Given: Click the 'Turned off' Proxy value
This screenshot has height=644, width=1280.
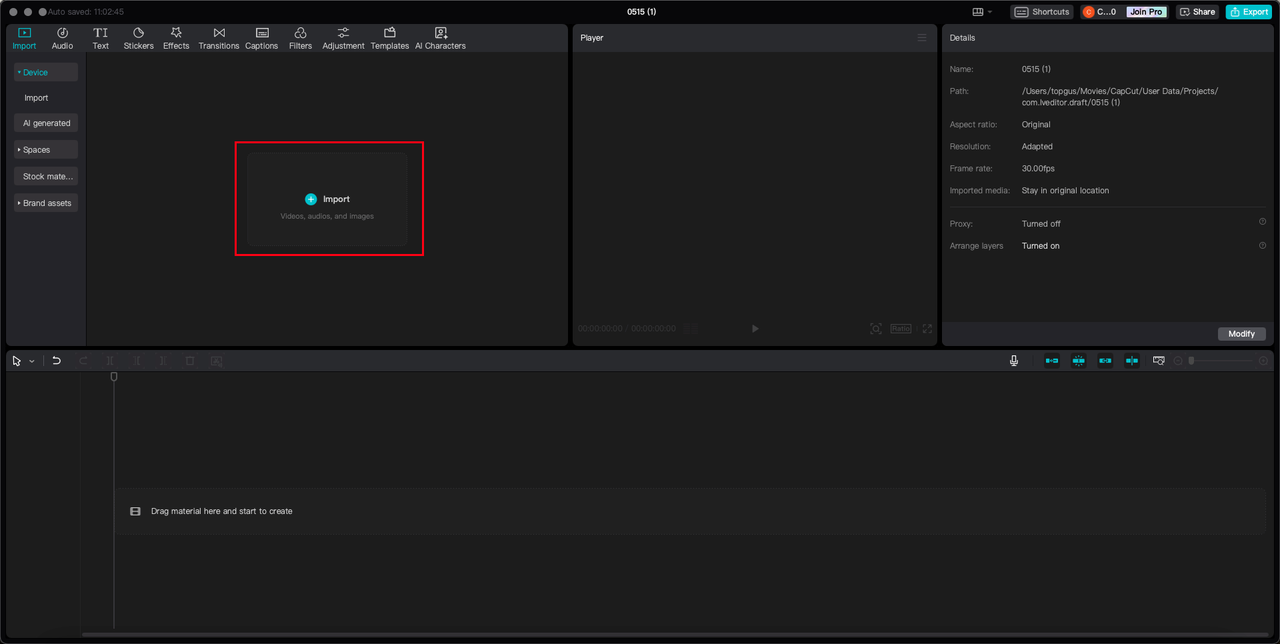Looking at the screenshot, I should (1041, 223).
